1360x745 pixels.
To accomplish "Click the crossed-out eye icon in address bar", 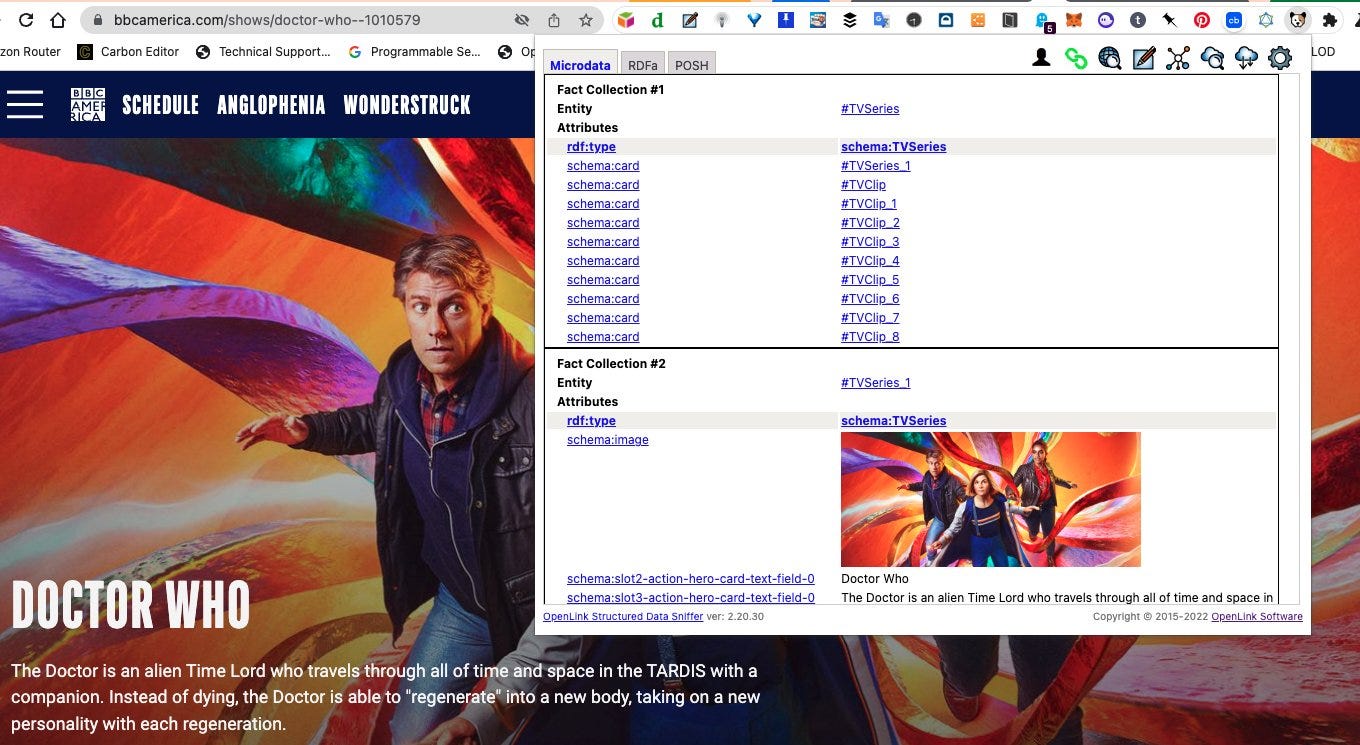I will pyautogui.click(x=521, y=20).
